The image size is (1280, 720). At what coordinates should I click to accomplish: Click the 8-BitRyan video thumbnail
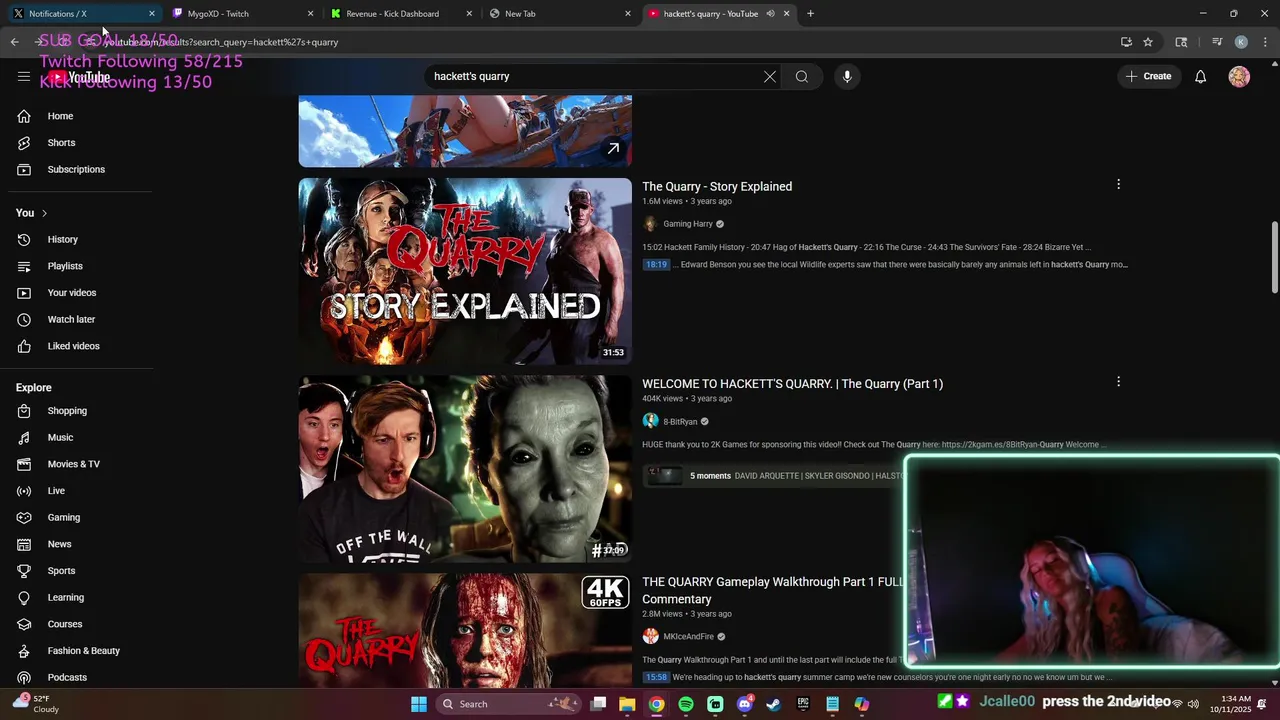point(465,469)
